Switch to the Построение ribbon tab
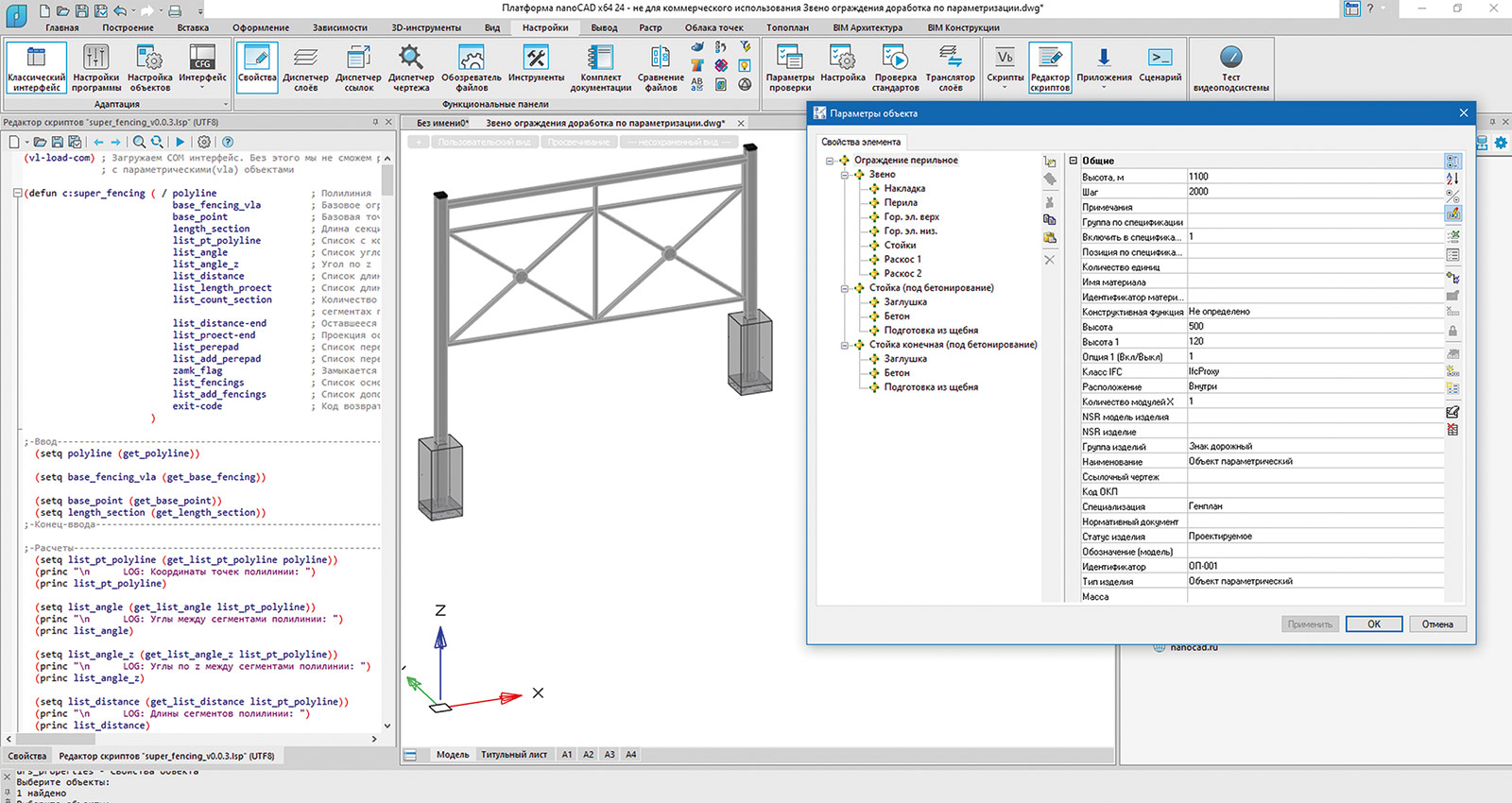This screenshot has height=803, width=1512. click(128, 27)
